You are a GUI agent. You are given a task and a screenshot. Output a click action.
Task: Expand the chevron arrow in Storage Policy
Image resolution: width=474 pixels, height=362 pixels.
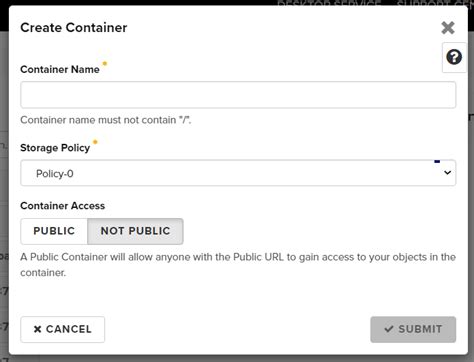pos(447,173)
